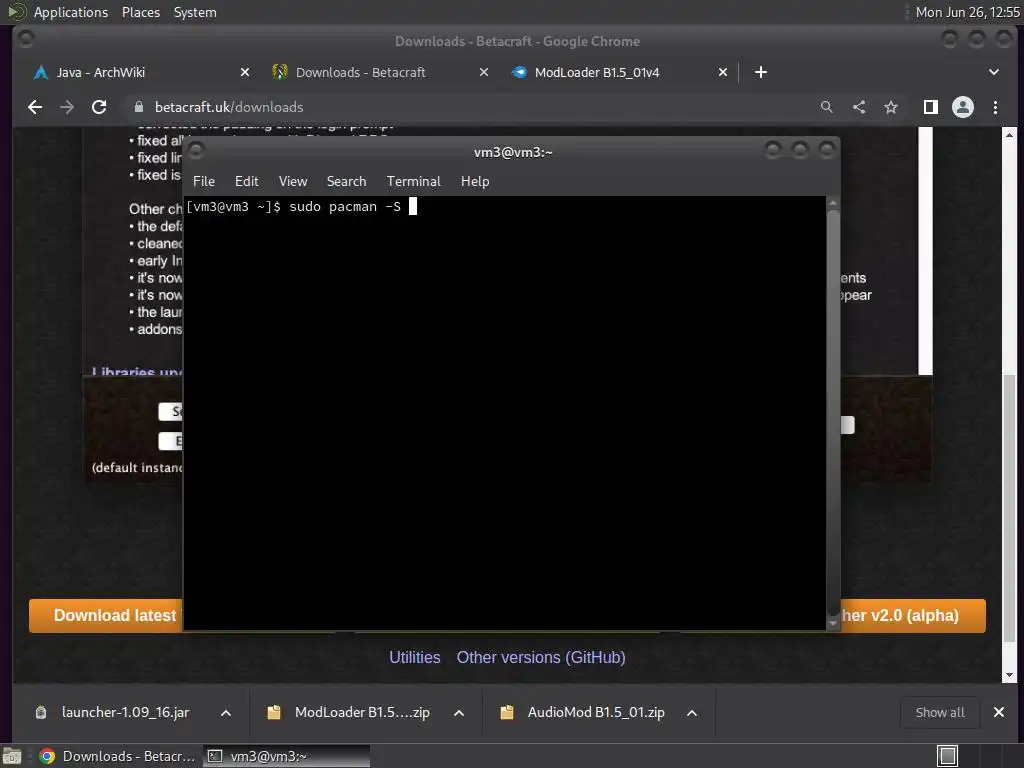The image size is (1024, 768).
Task: Click Chrome back navigation arrow
Action: pos(35,107)
